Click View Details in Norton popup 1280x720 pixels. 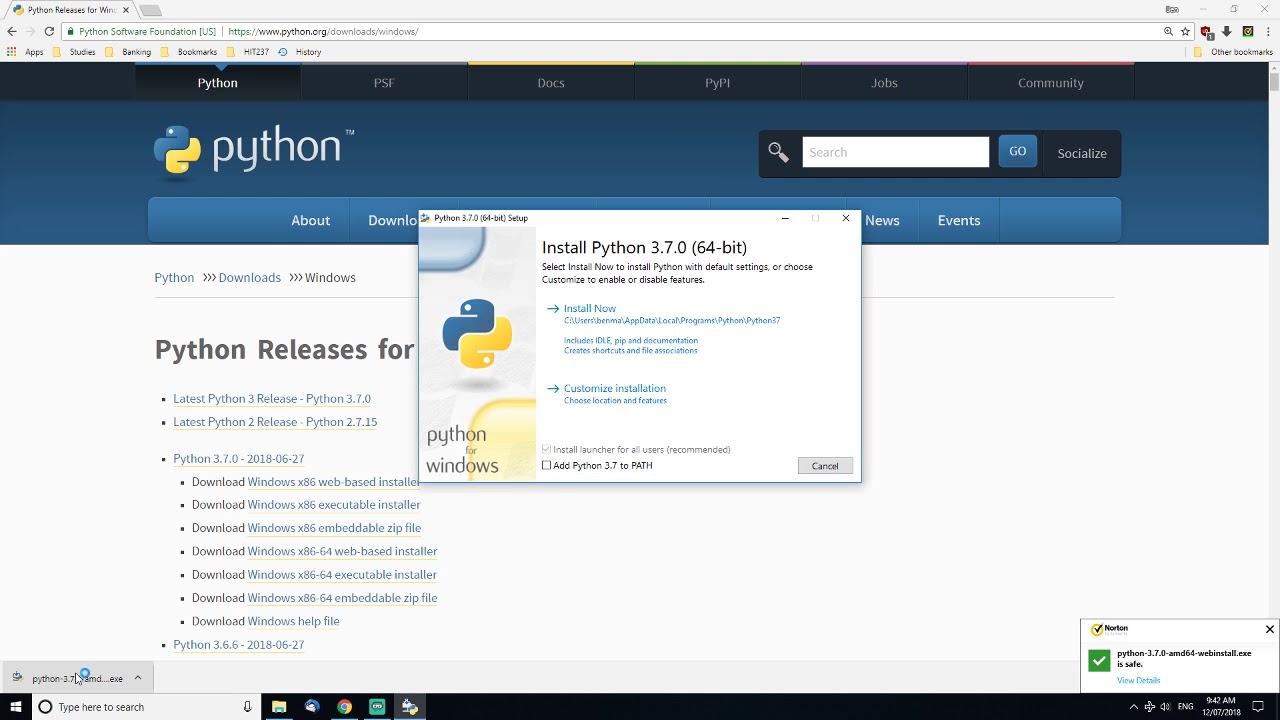click(1138, 681)
